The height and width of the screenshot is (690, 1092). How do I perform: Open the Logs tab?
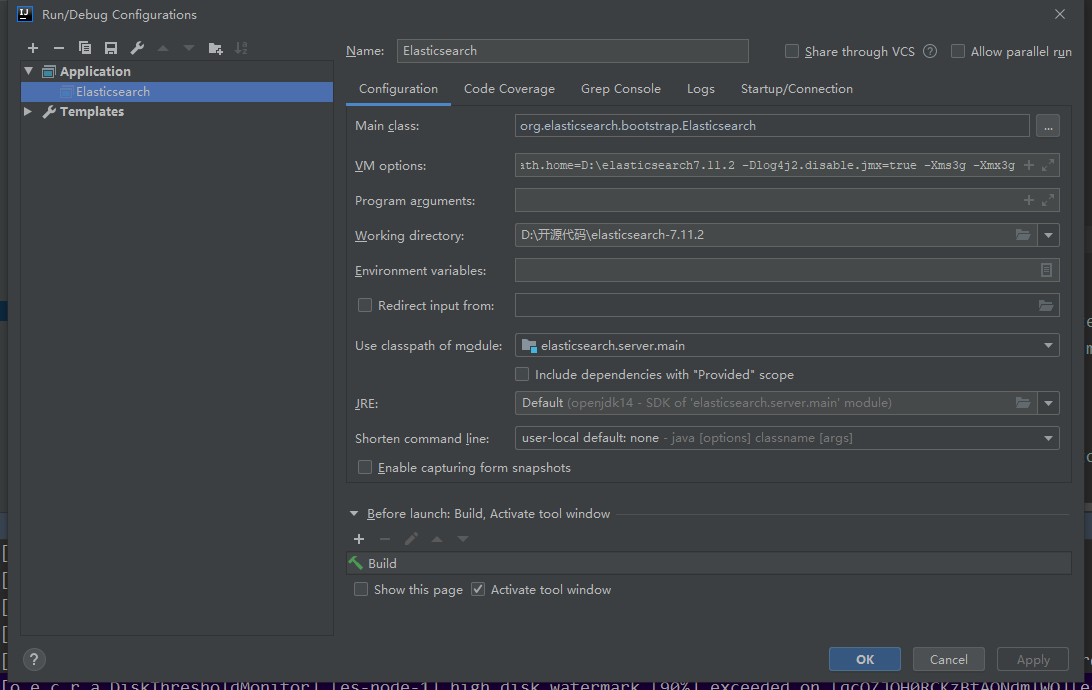(x=701, y=89)
